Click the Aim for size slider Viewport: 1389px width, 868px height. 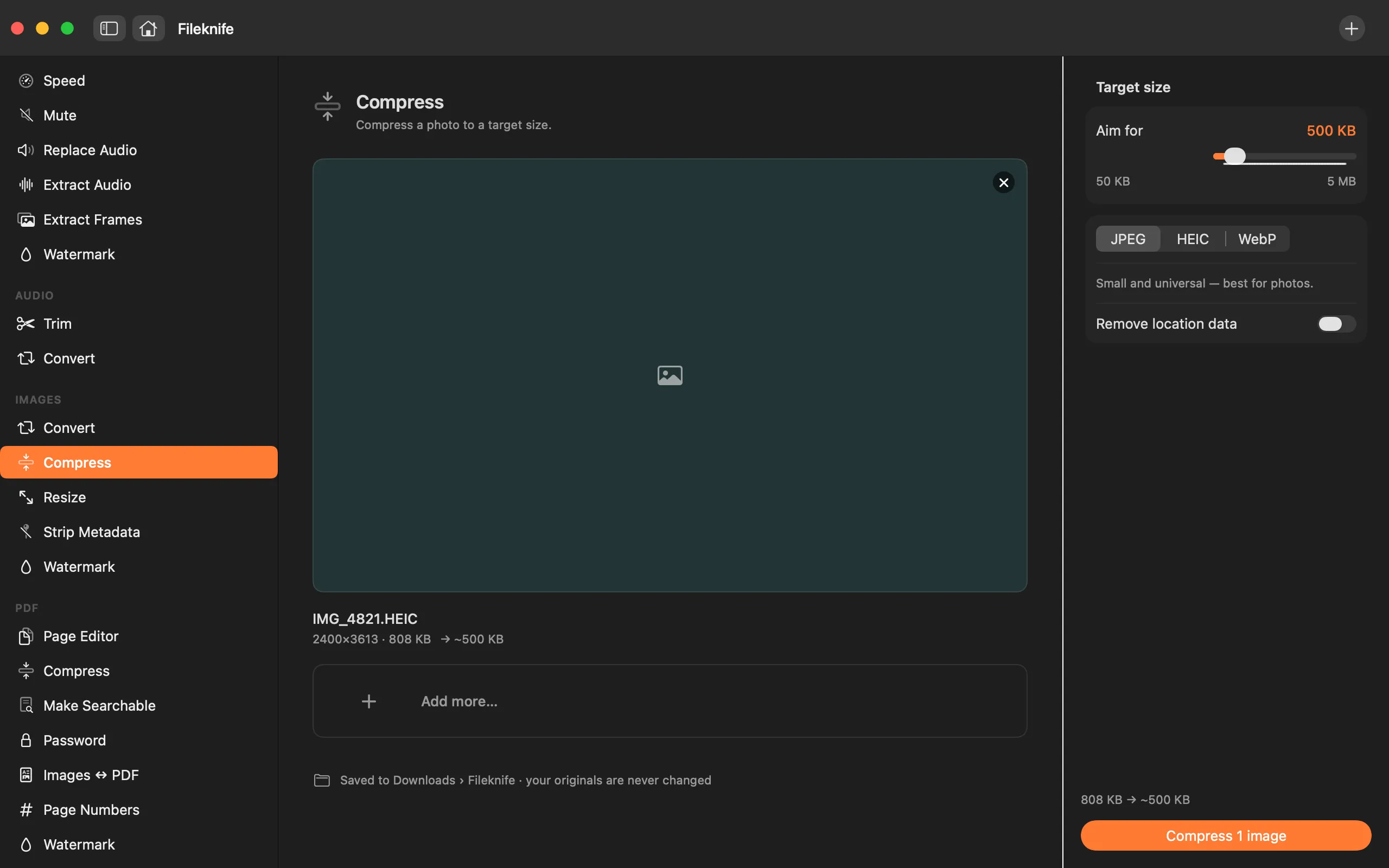click(x=1284, y=157)
